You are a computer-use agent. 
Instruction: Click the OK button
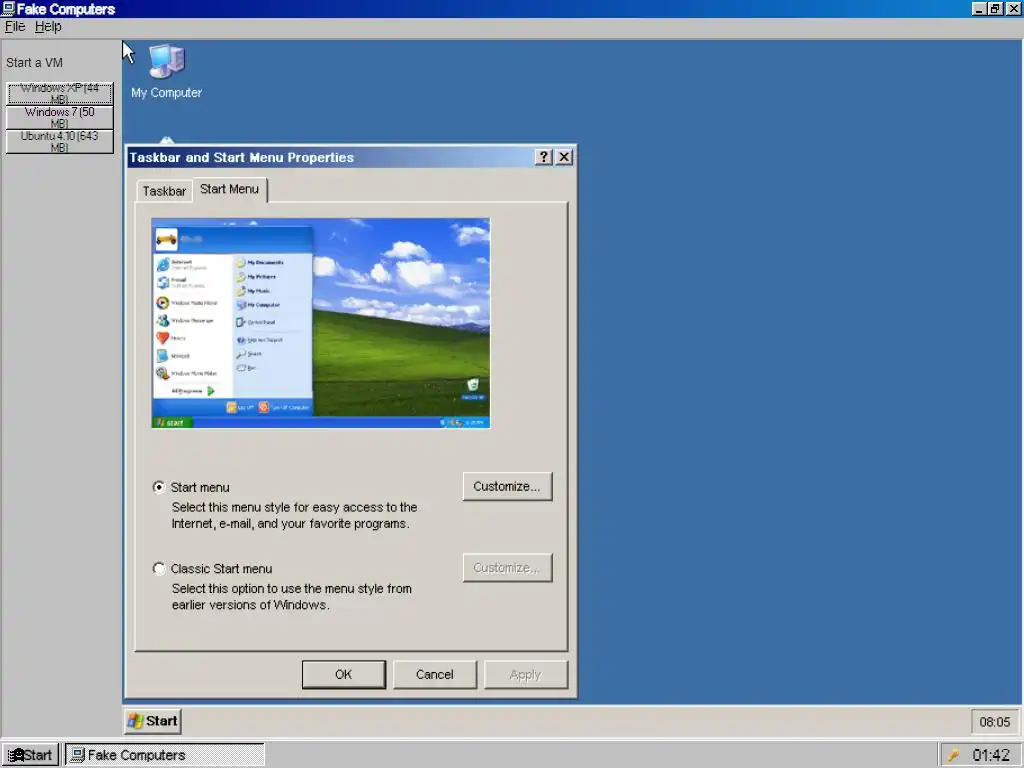[344, 675]
